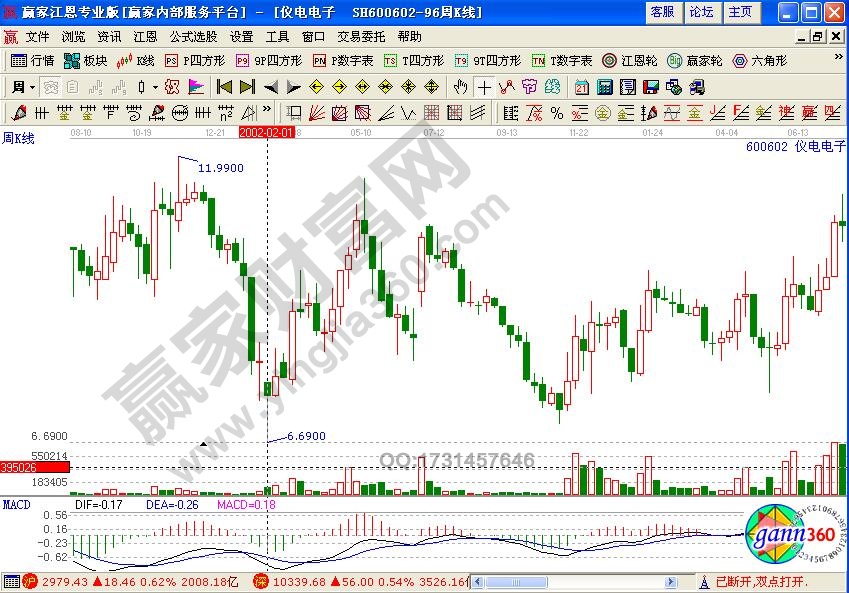The height and width of the screenshot is (593, 849).
Task: Expand the candlestick style dropdown arrow
Action: 154,86
